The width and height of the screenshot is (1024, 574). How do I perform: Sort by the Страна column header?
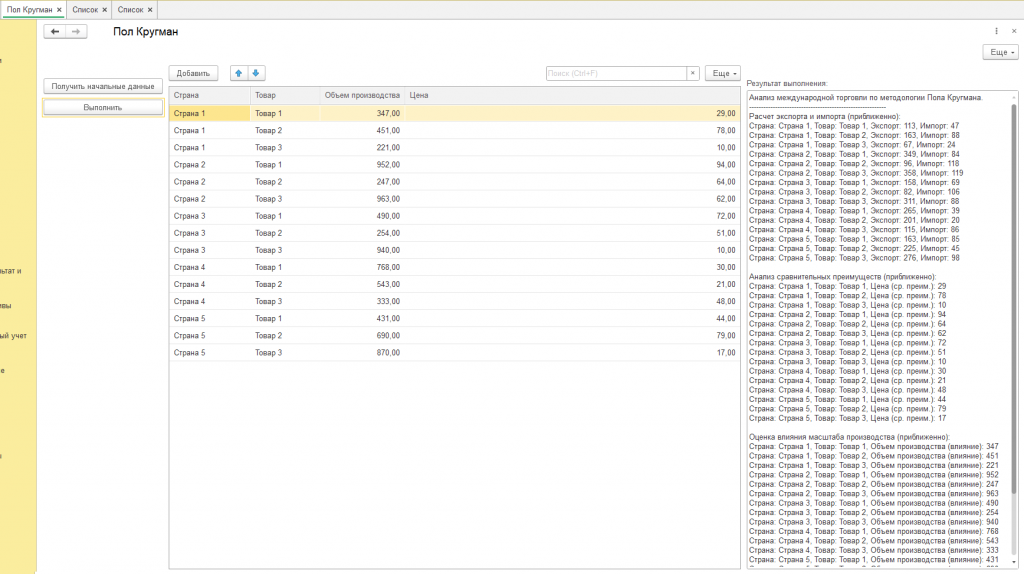[210, 95]
